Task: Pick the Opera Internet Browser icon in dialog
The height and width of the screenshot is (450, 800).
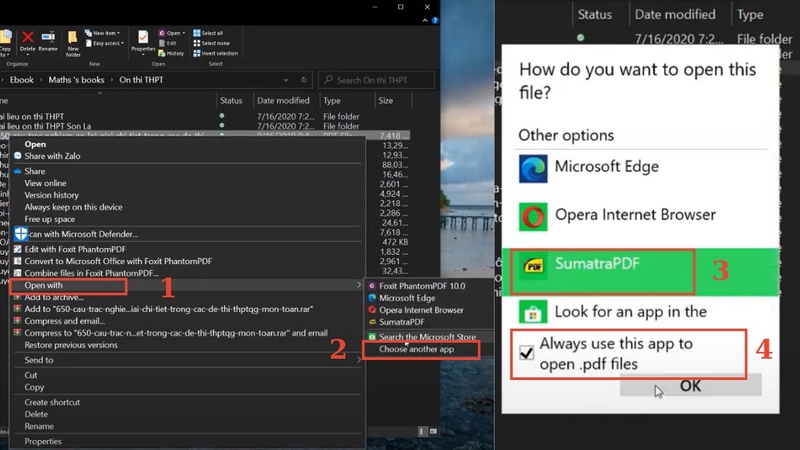Action: 533,217
